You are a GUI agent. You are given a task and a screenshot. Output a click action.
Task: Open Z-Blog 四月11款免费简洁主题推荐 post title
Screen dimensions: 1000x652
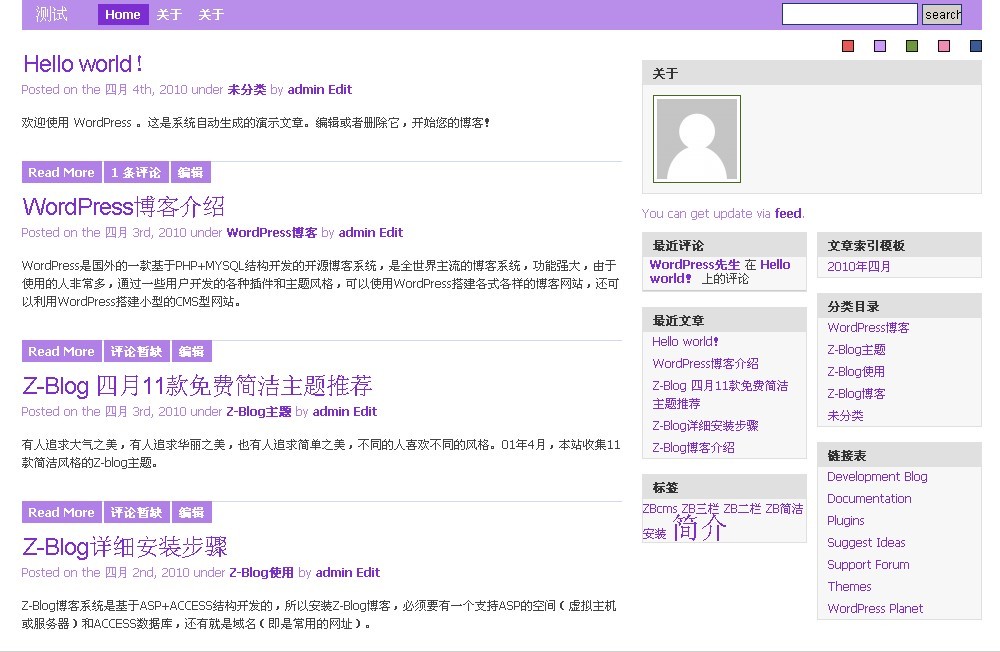click(x=197, y=386)
